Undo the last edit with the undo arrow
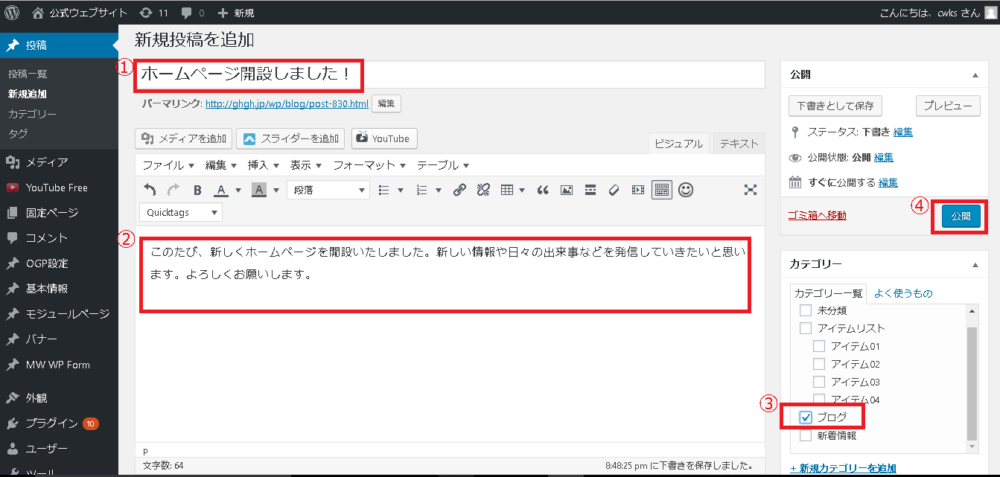 coord(149,189)
